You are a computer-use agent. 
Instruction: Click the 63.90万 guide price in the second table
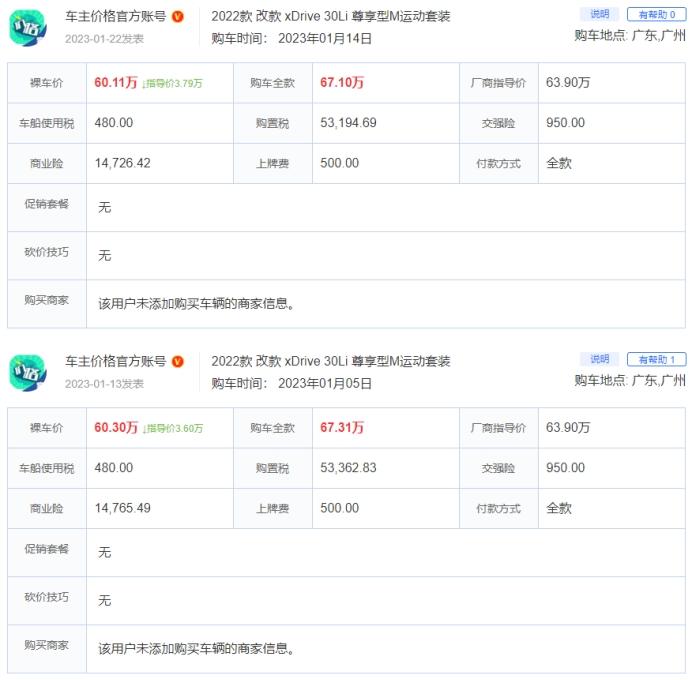pos(568,428)
